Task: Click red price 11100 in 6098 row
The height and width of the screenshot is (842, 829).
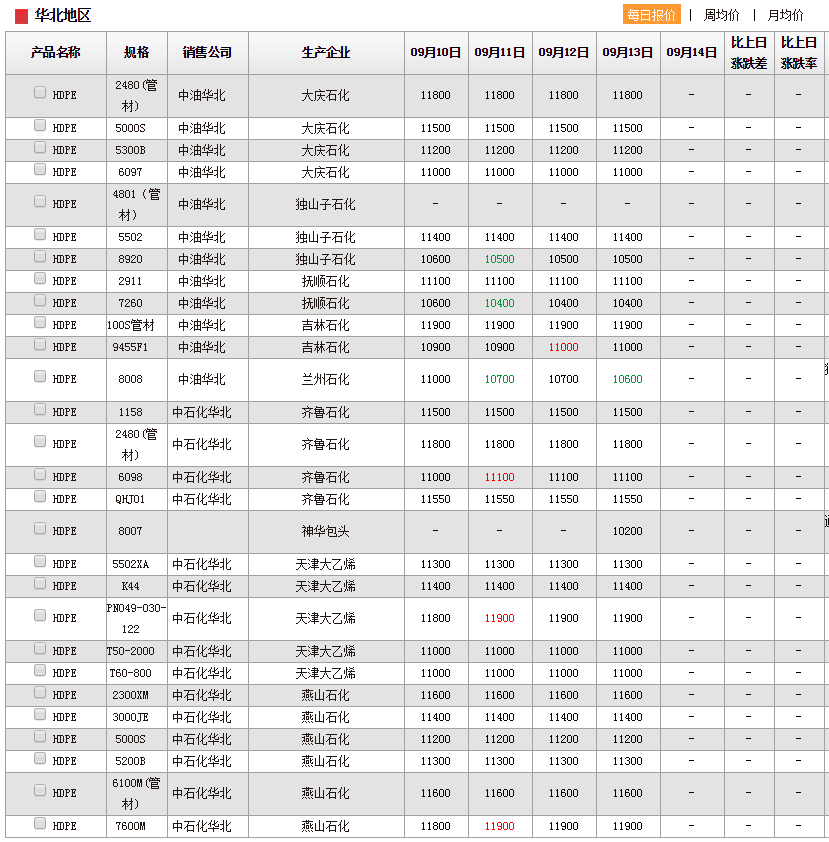Action: click(x=499, y=477)
